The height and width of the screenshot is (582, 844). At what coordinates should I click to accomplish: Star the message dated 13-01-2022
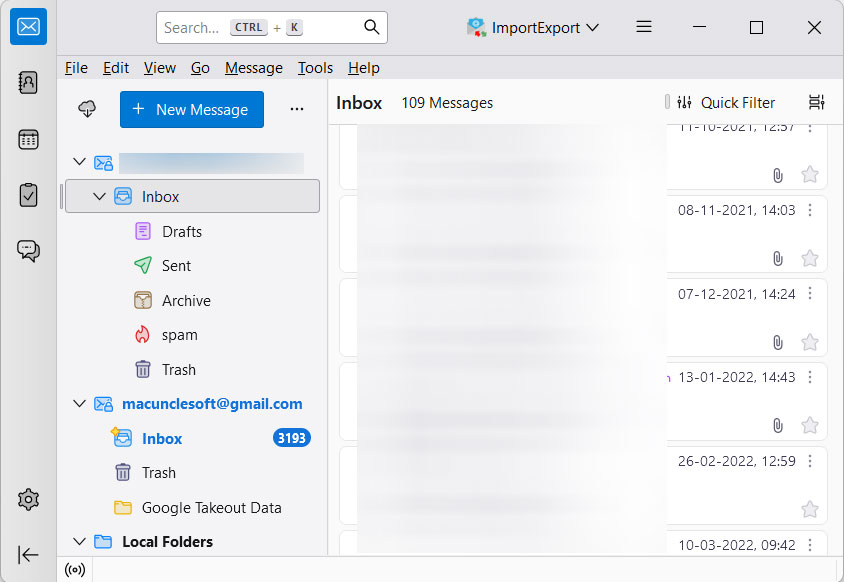pyautogui.click(x=810, y=424)
